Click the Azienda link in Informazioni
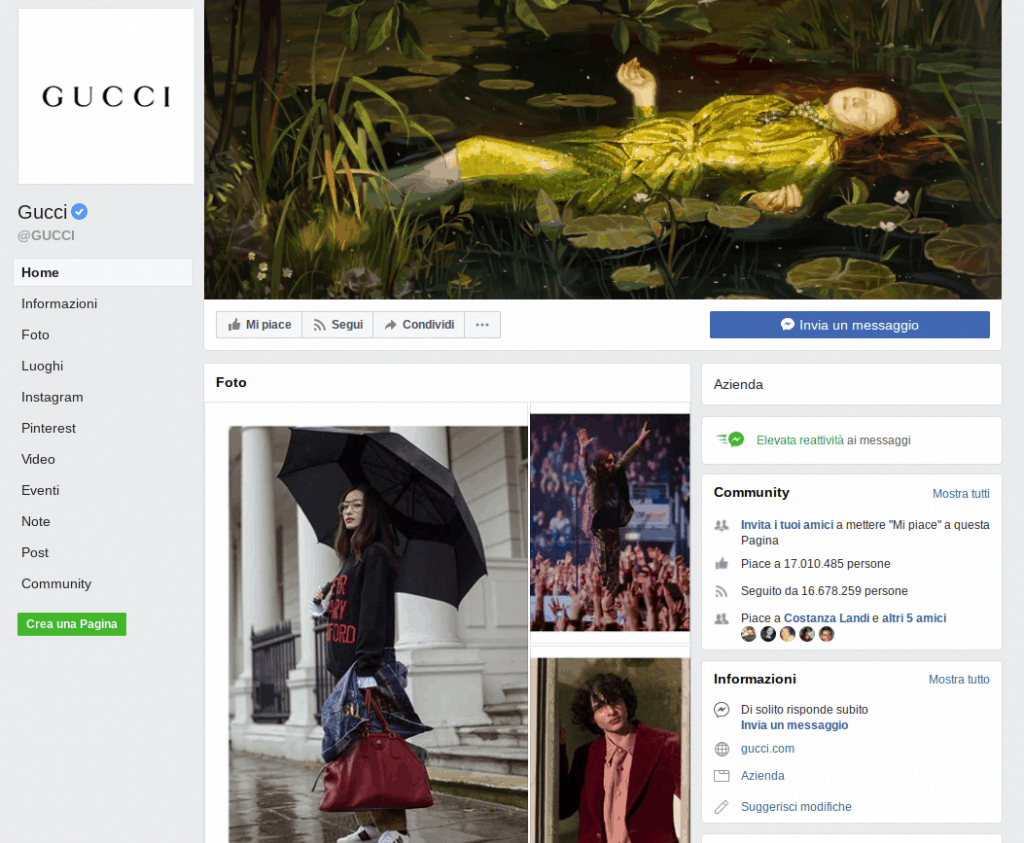The height and width of the screenshot is (843, 1024). pos(762,776)
